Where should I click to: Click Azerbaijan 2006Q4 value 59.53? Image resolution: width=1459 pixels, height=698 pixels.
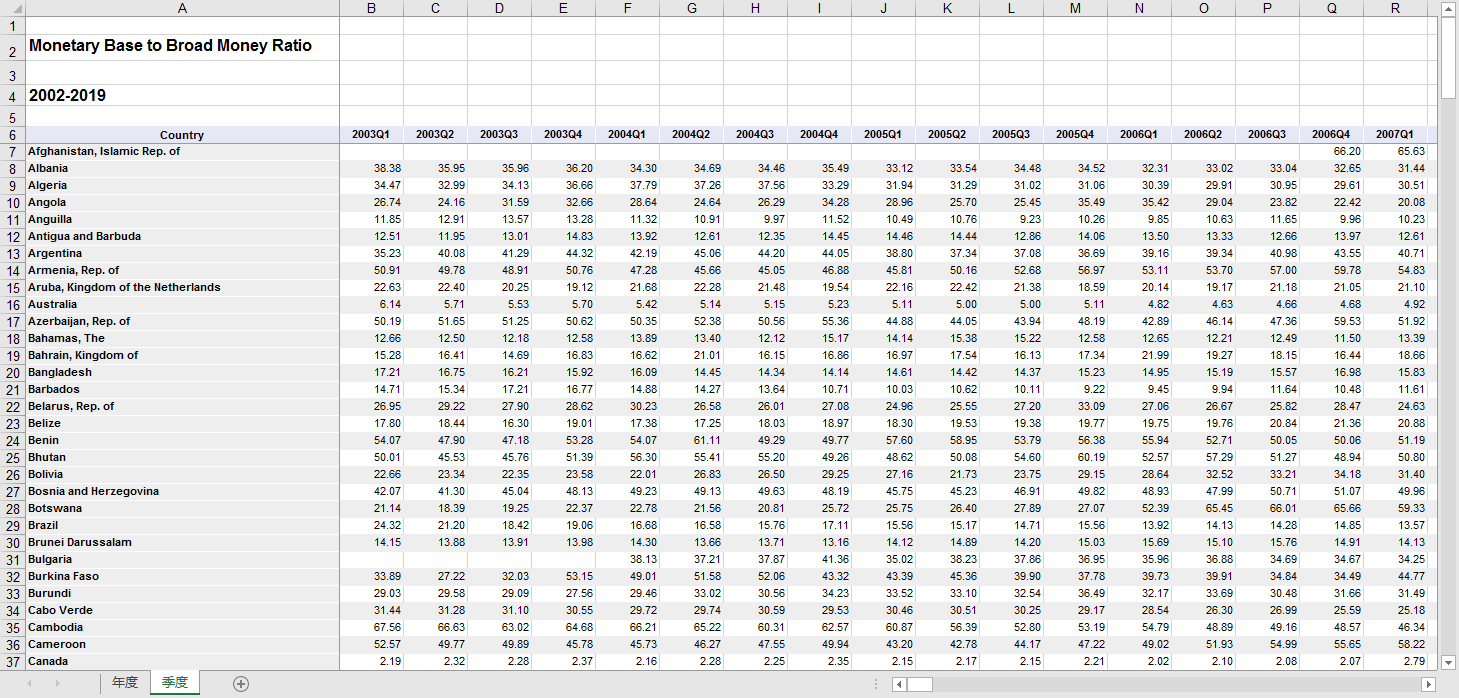[1331, 321]
